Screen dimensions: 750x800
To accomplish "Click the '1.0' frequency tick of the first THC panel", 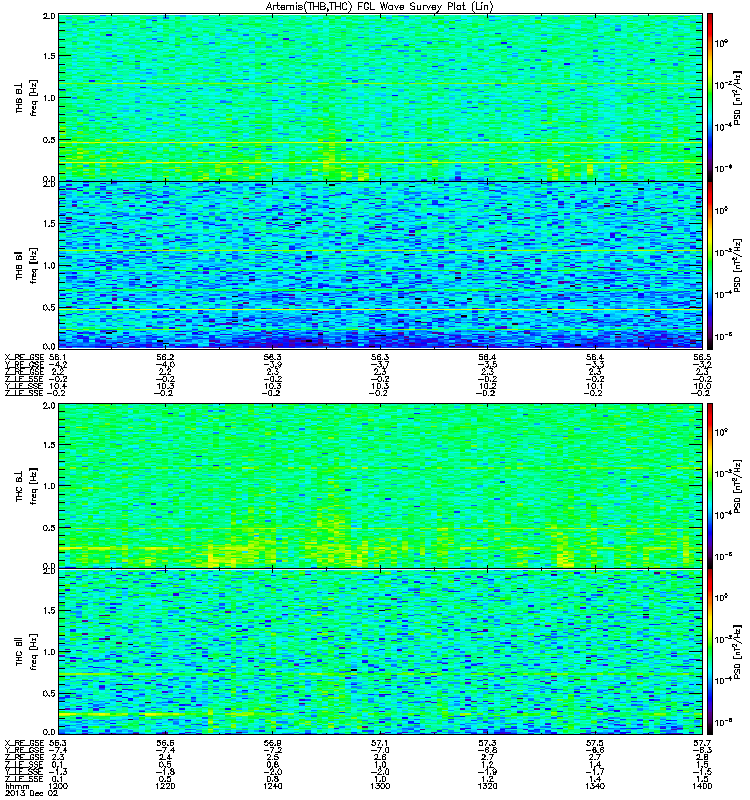I will [49, 486].
